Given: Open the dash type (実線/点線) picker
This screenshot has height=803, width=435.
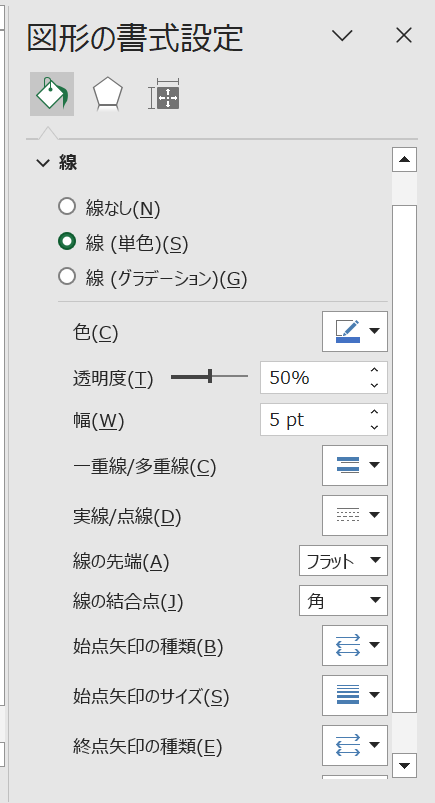Looking at the screenshot, I should [x=355, y=515].
